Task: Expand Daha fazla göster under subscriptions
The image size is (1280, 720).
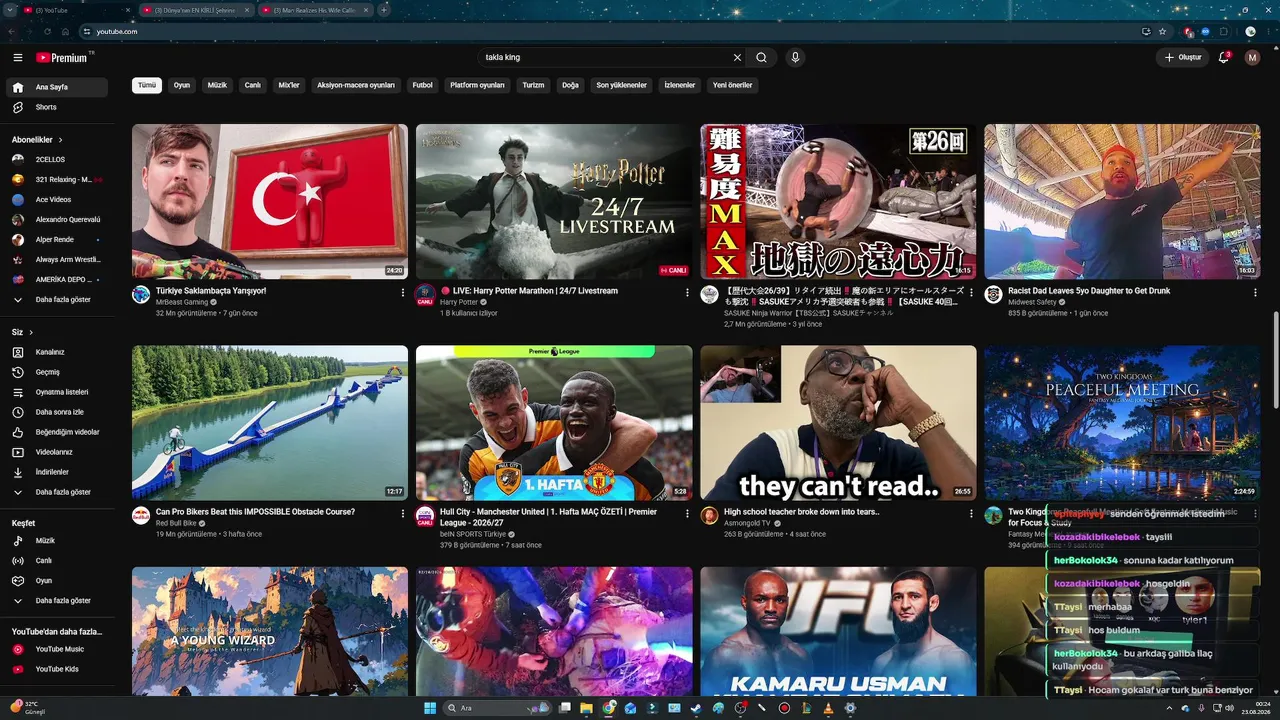Action: click(x=58, y=299)
